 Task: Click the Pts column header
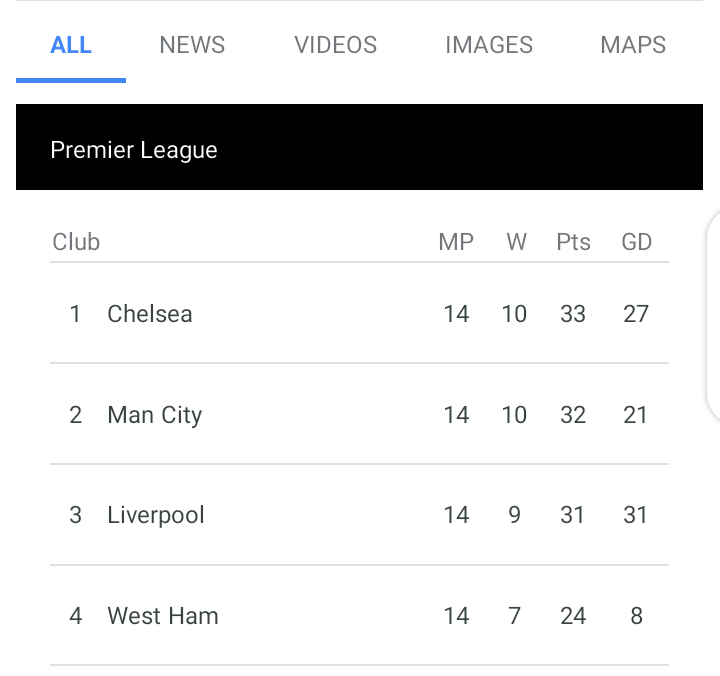(574, 242)
